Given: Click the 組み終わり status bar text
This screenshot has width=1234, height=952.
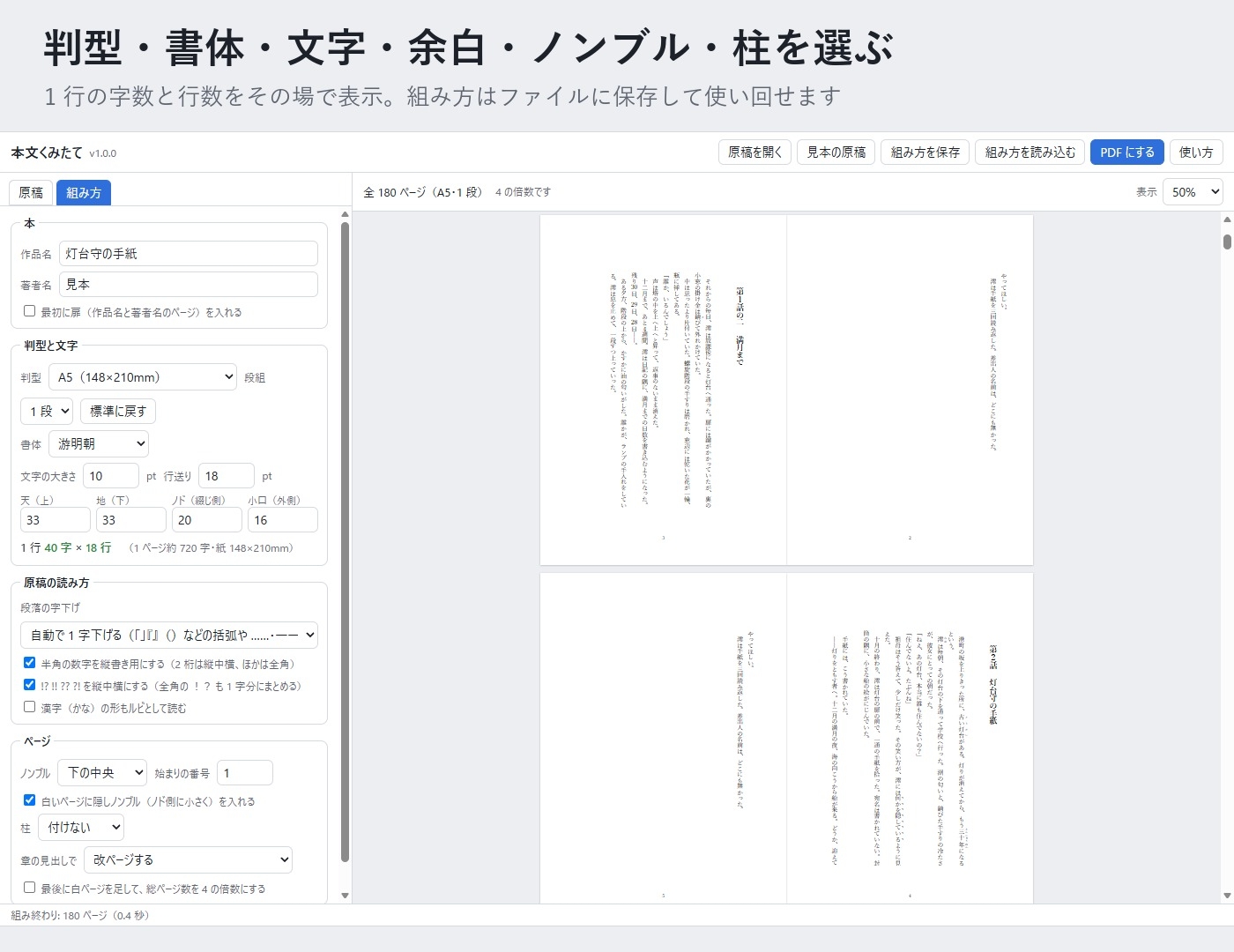Looking at the screenshot, I should click(x=80, y=916).
